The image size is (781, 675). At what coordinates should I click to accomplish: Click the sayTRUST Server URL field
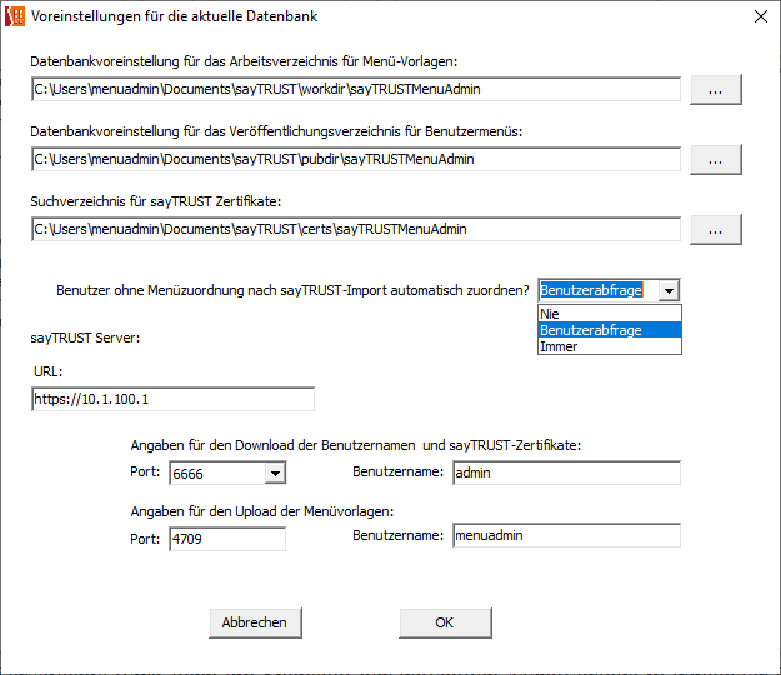click(x=173, y=399)
